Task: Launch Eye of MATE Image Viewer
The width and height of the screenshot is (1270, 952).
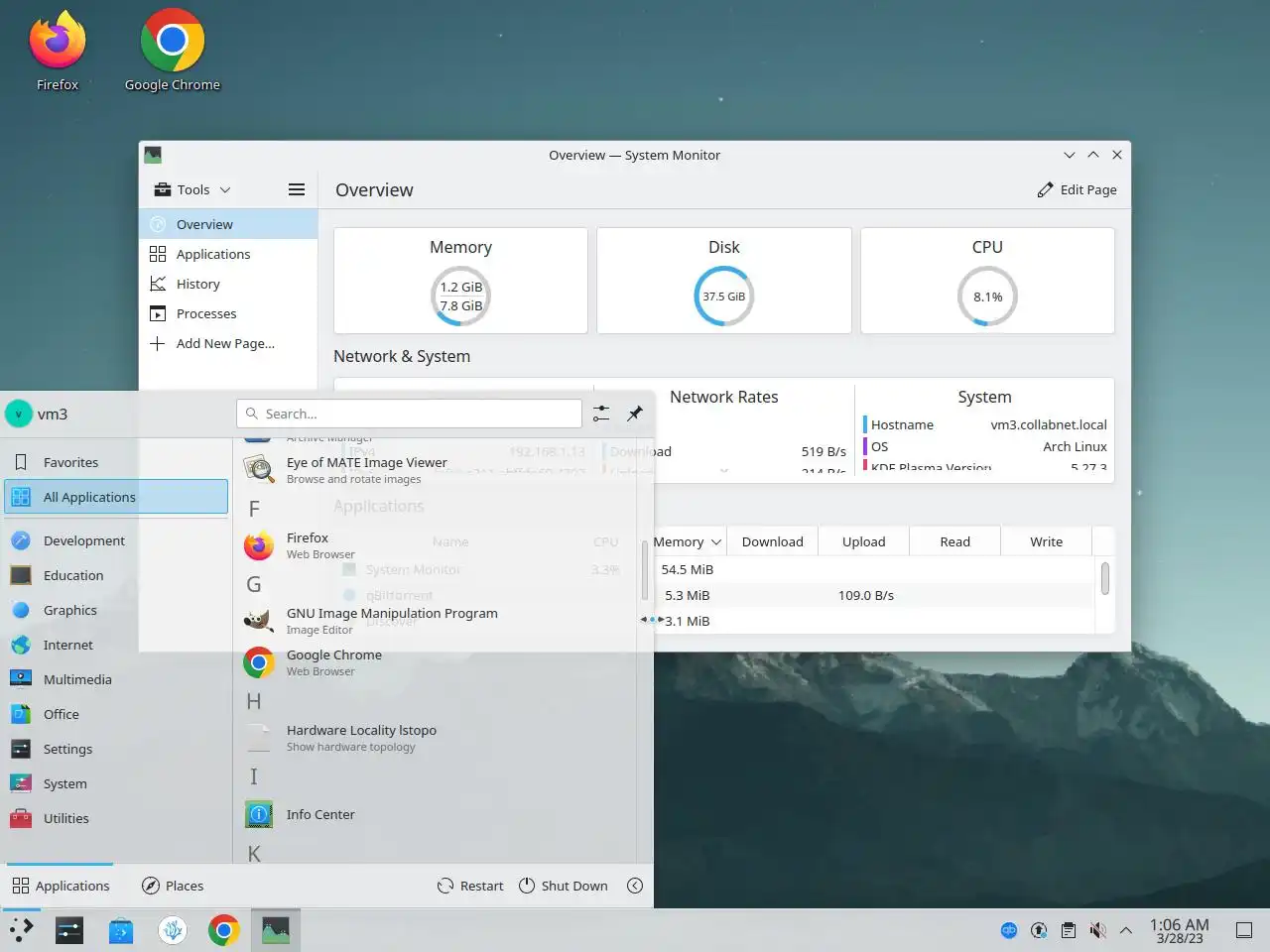Action: click(437, 470)
